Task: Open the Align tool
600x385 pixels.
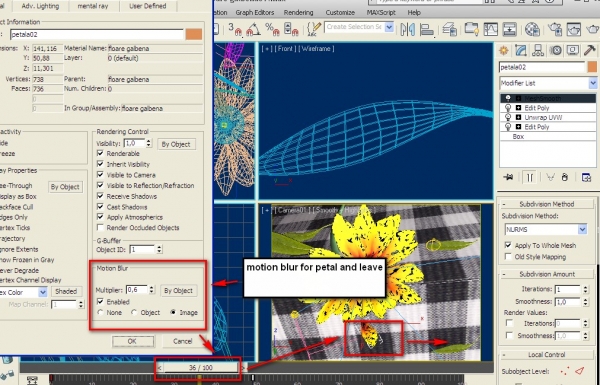Action: tap(427, 29)
